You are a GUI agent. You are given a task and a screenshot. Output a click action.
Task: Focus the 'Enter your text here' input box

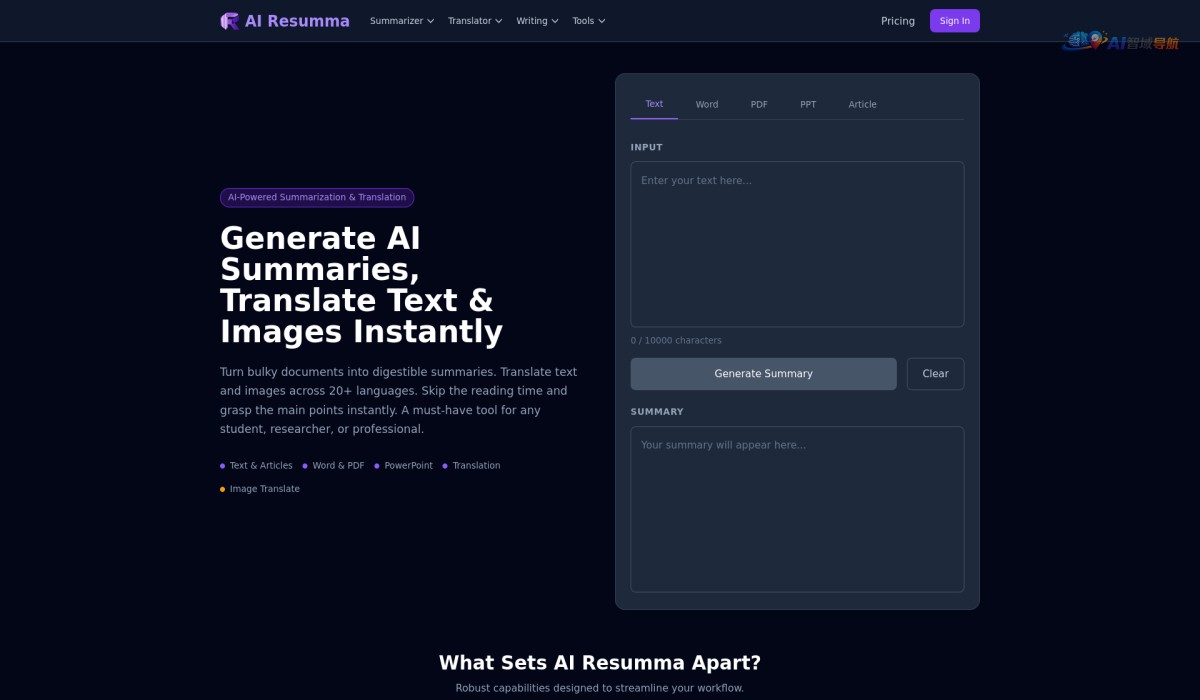pyautogui.click(x=797, y=244)
